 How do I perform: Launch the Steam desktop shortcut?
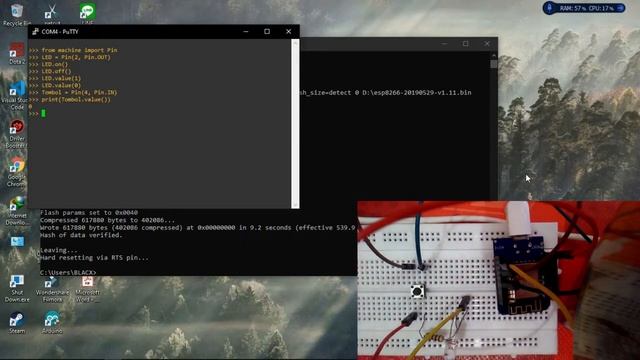17,322
